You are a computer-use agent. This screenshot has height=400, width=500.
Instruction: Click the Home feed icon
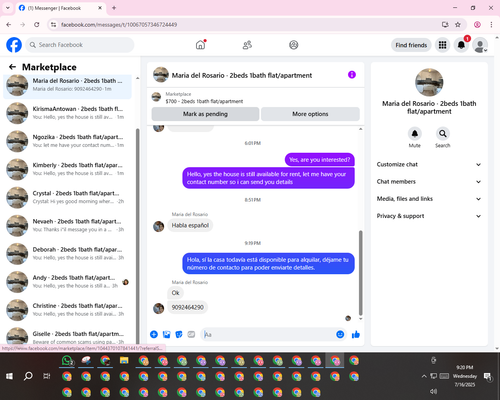click(200, 45)
